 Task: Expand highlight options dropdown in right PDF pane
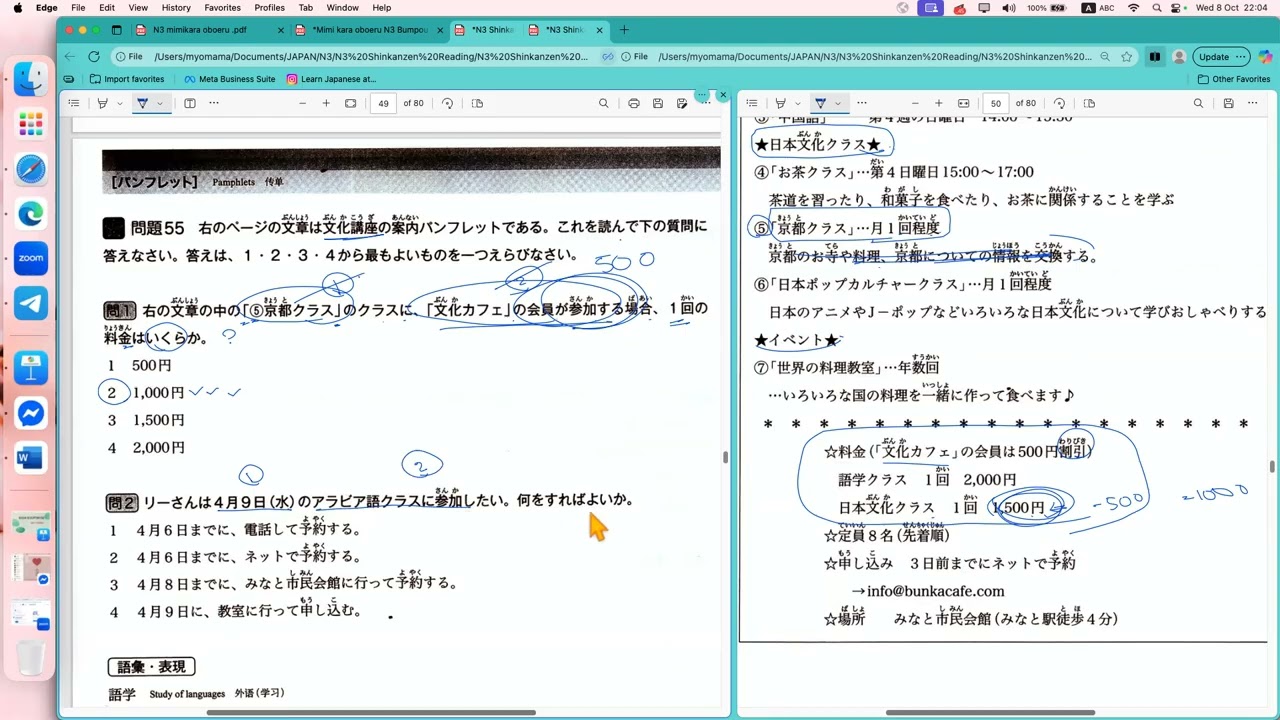click(x=798, y=103)
